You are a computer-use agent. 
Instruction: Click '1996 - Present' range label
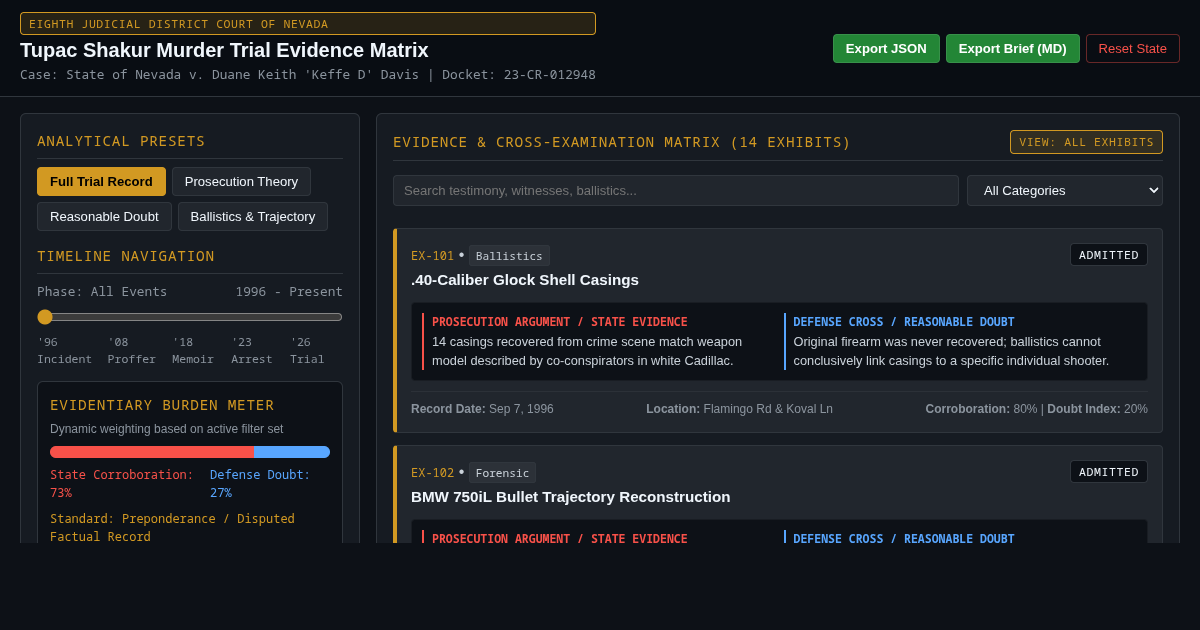click(x=289, y=292)
